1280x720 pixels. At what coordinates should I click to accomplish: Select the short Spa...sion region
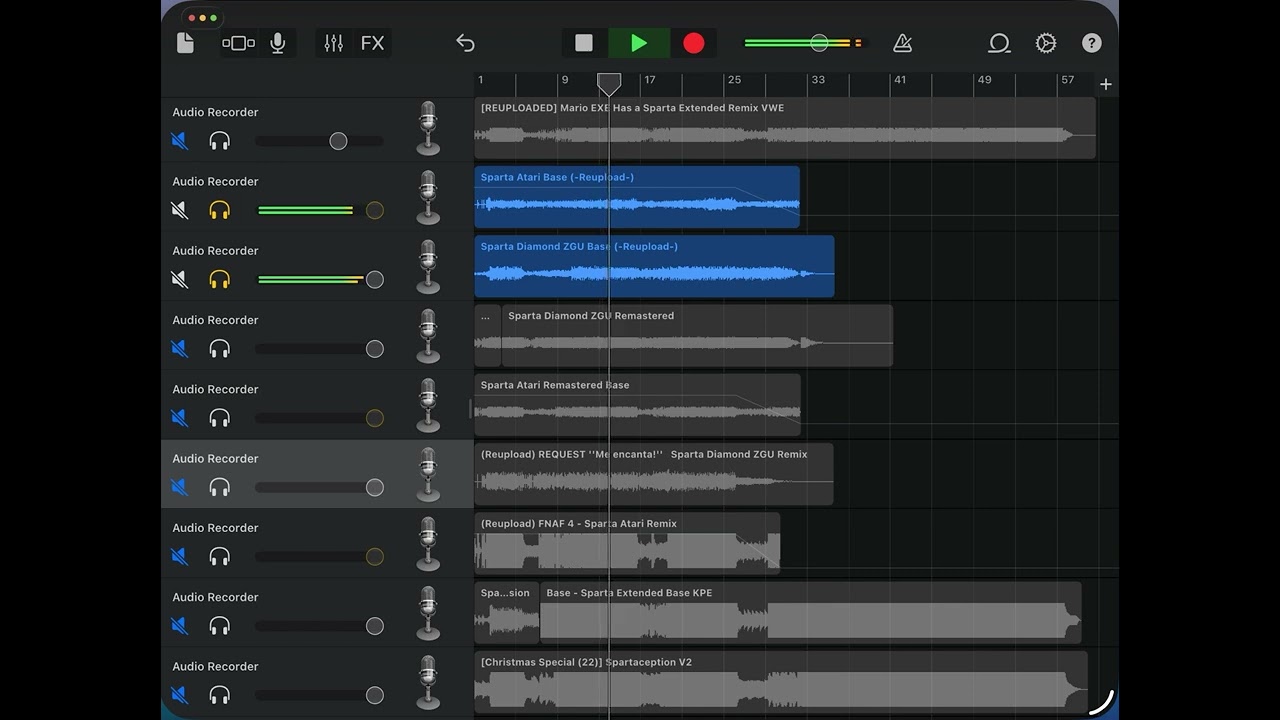[507, 613]
